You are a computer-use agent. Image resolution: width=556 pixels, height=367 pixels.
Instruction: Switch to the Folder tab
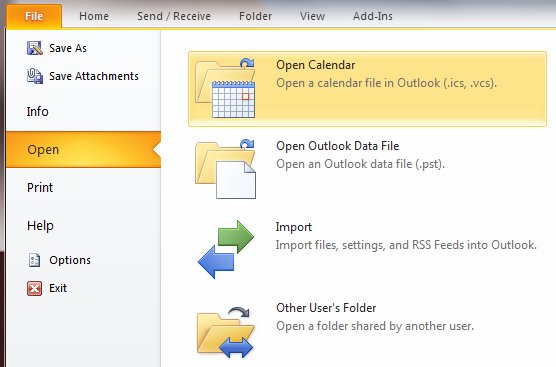[x=255, y=16]
